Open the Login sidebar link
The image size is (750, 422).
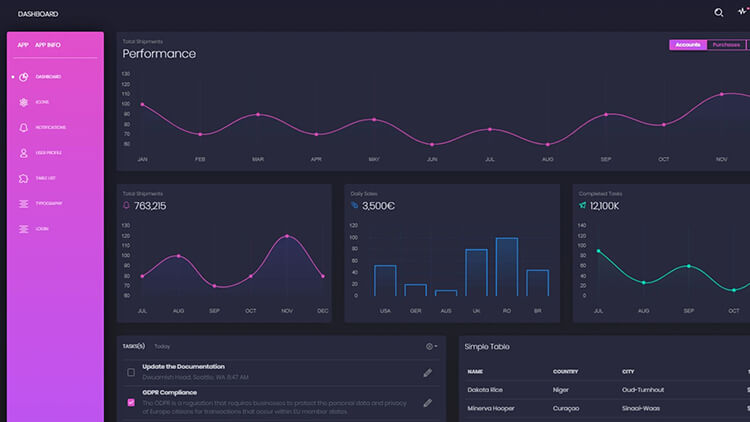42,229
